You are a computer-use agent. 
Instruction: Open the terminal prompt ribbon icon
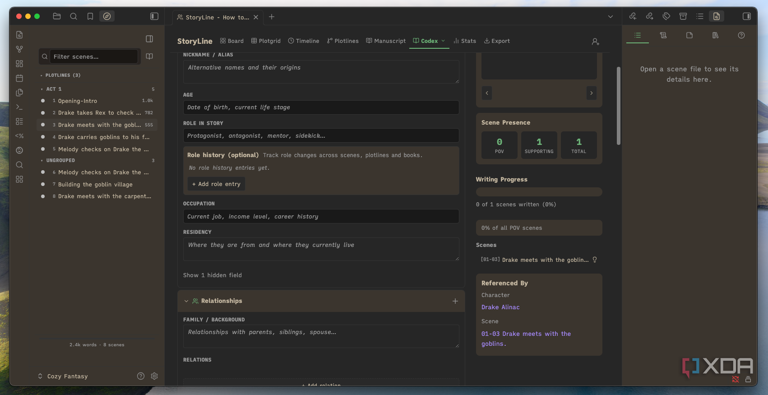click(19, 107)
